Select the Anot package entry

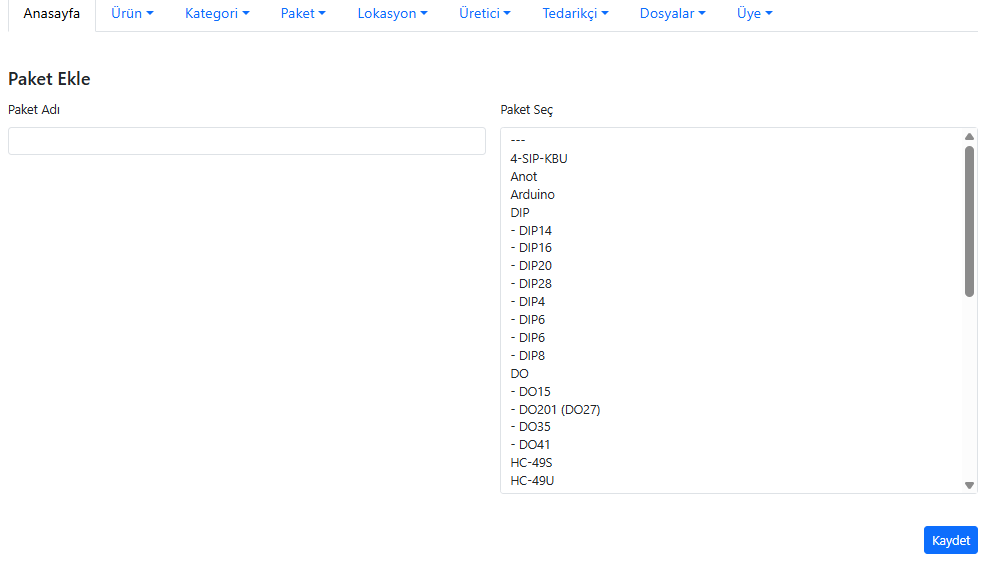coord(524,176)
